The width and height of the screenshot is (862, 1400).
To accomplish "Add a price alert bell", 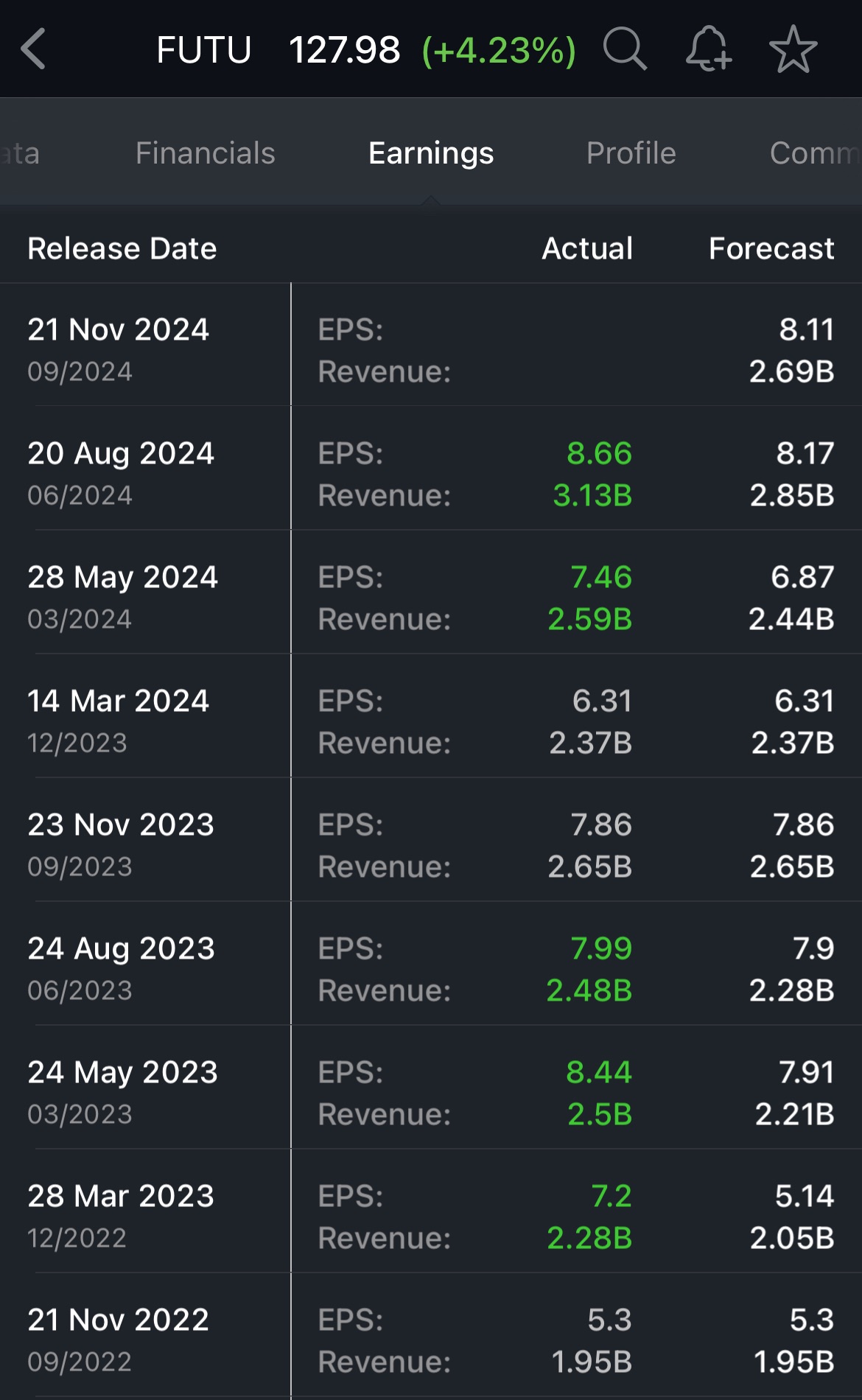I will pyautogui.click(x=708, y=49).
